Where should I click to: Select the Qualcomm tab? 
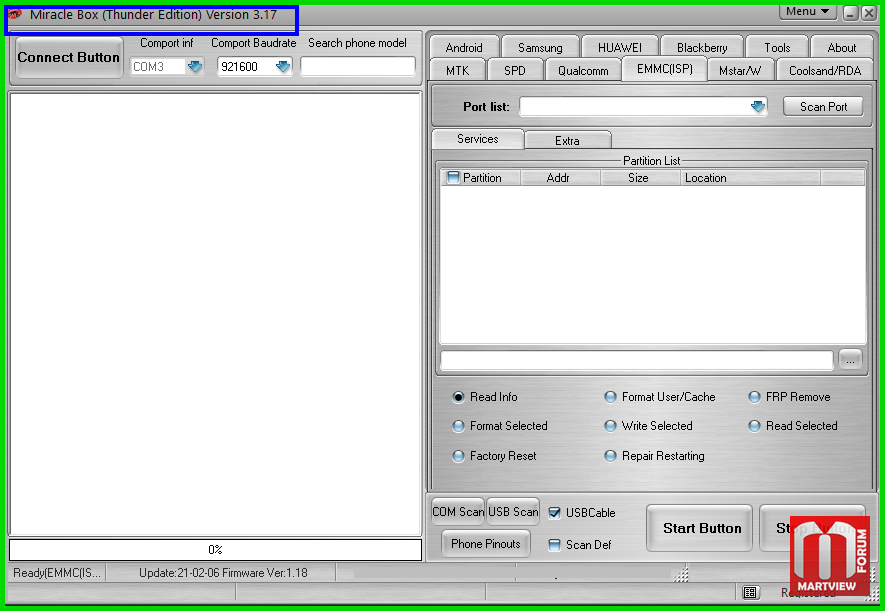tap(583, 71)
